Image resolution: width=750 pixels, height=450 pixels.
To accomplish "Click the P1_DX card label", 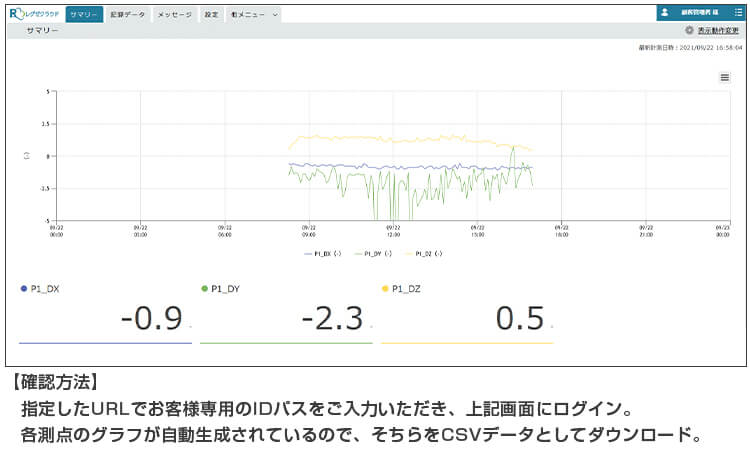I will tap(45, 288).
